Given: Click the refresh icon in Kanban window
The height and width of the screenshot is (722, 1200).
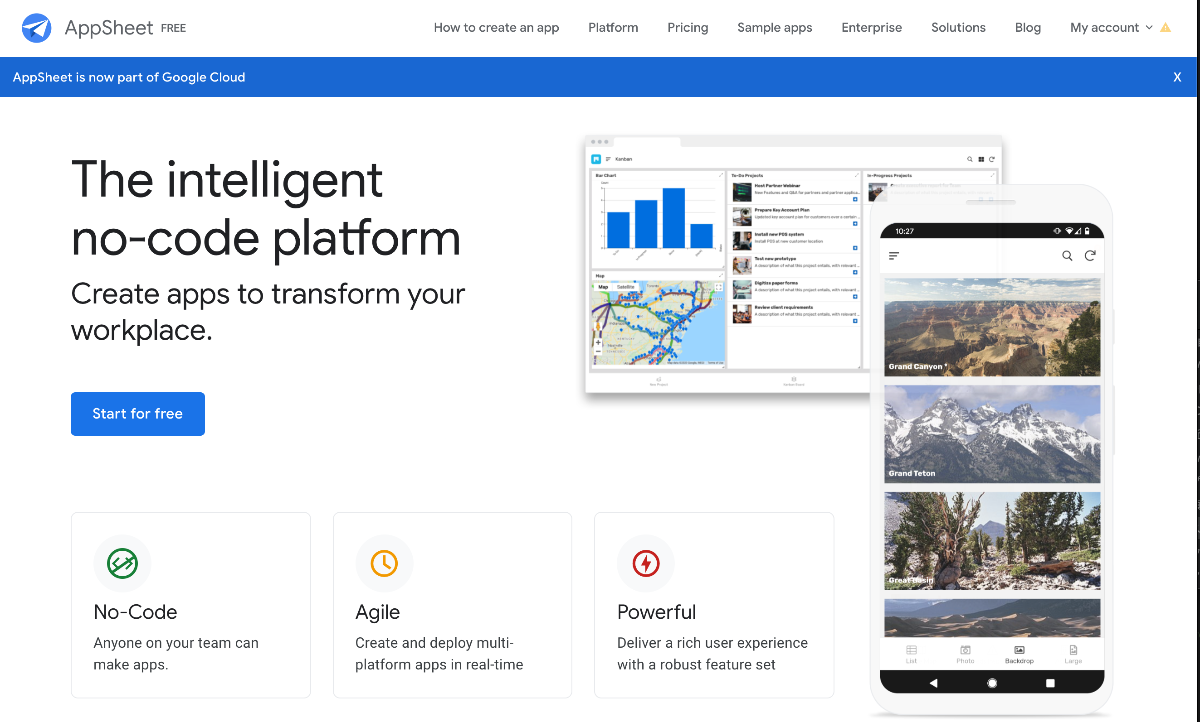Looking at the screenshot, I should click(x=992, y=159).
